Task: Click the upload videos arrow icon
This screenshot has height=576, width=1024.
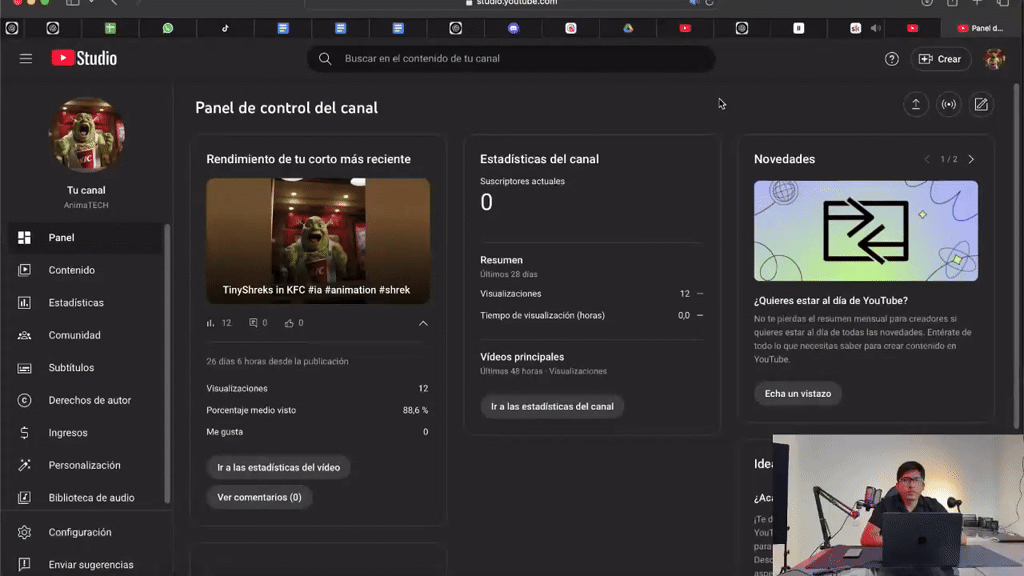Action: pyautogui.click(x=916, y=104)
